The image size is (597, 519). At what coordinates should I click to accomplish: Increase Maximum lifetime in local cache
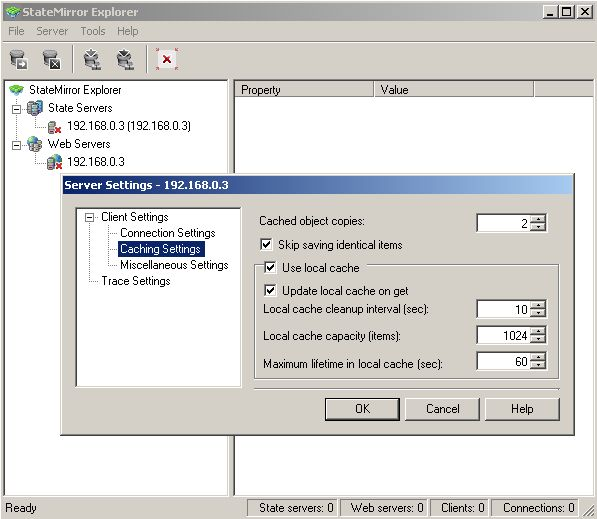pyautogui.click(x=538, y=357)
